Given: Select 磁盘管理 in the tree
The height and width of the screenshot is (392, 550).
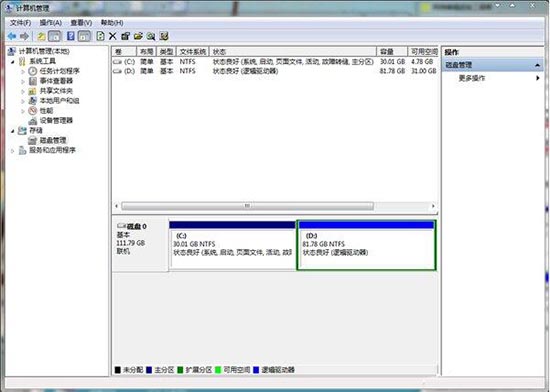Looking at the screenshot, I should click(53, 140).
